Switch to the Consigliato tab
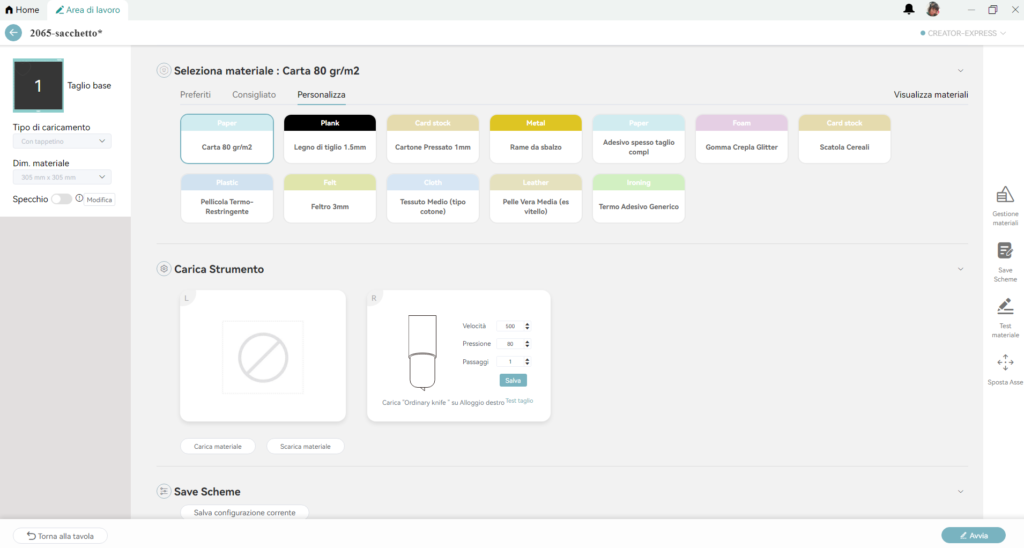This screenshot has width=1024, height=548. pos(254,94)
